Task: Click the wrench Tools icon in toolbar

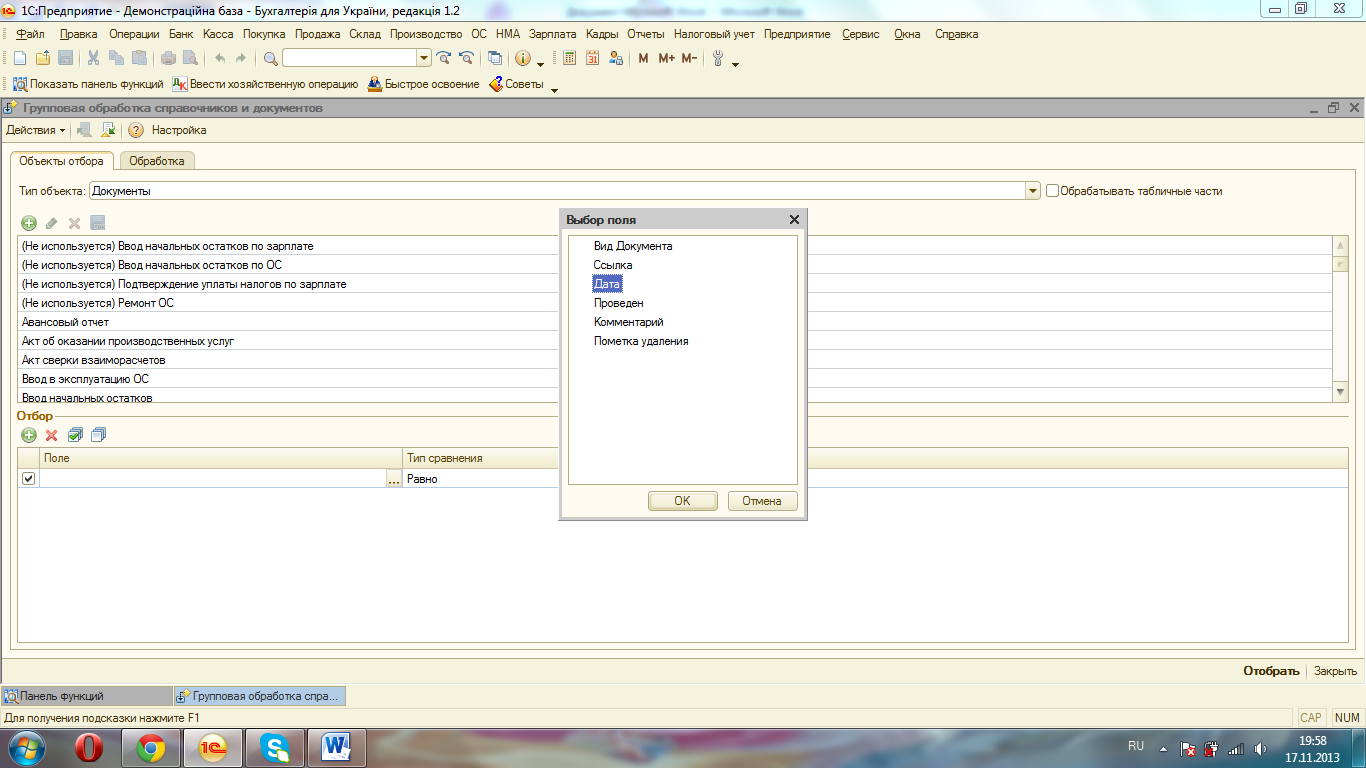Action: point(718,59)
